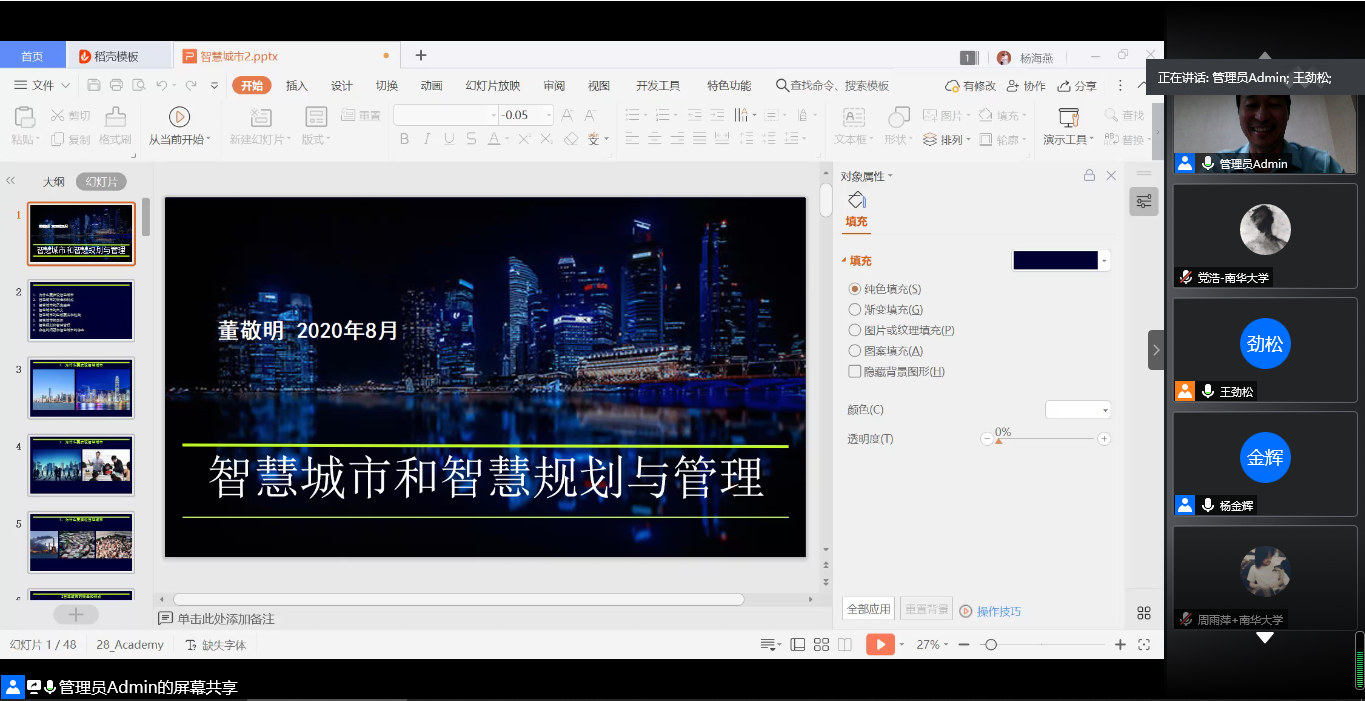Open the 27% zoom level dropdown
The height and width of the screenshot is (701, 1365).
click(x=934, y=645)
